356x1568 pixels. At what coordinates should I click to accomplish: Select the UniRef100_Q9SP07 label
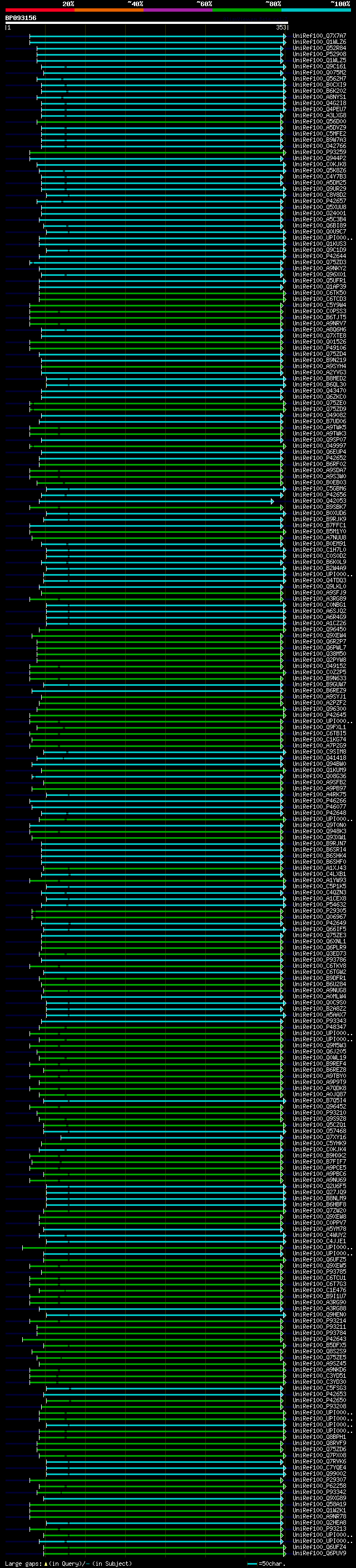[x=319, y=439]
